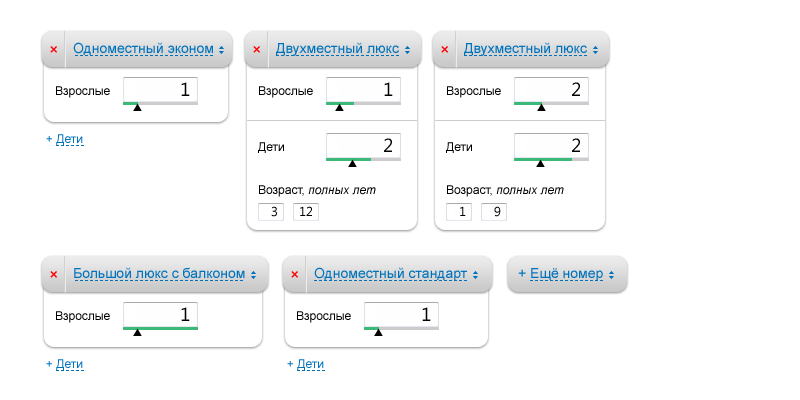Add children under Одноместный стандарт room
The width and height of the screenshot is (800, 400).
310,364
